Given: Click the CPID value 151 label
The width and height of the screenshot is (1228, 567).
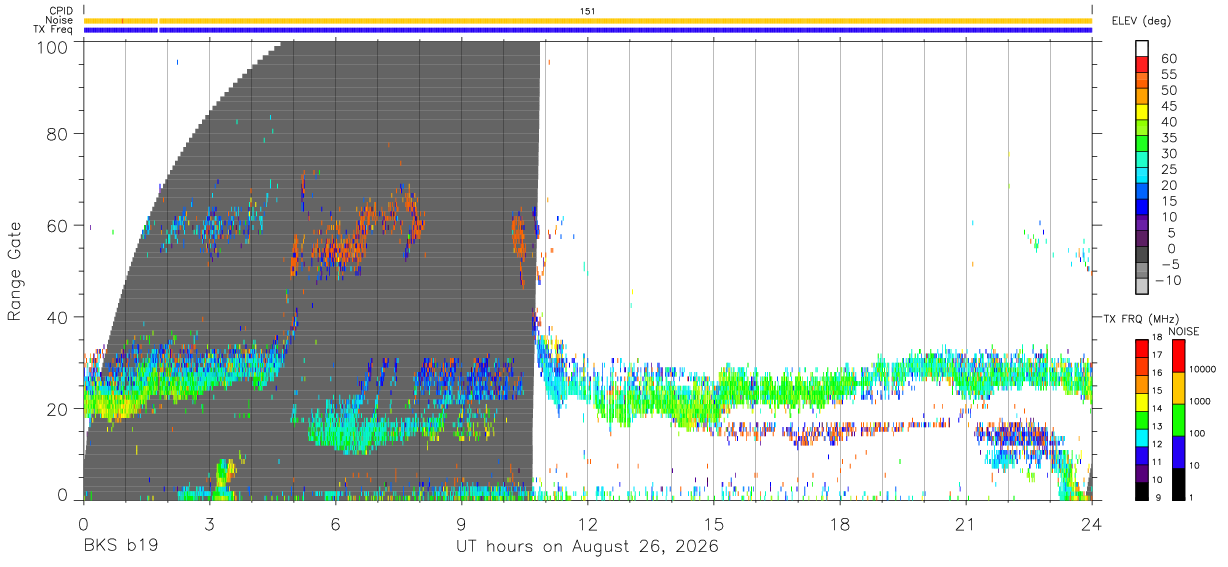Looking at the screenshot, I should [x=588, y=11].
